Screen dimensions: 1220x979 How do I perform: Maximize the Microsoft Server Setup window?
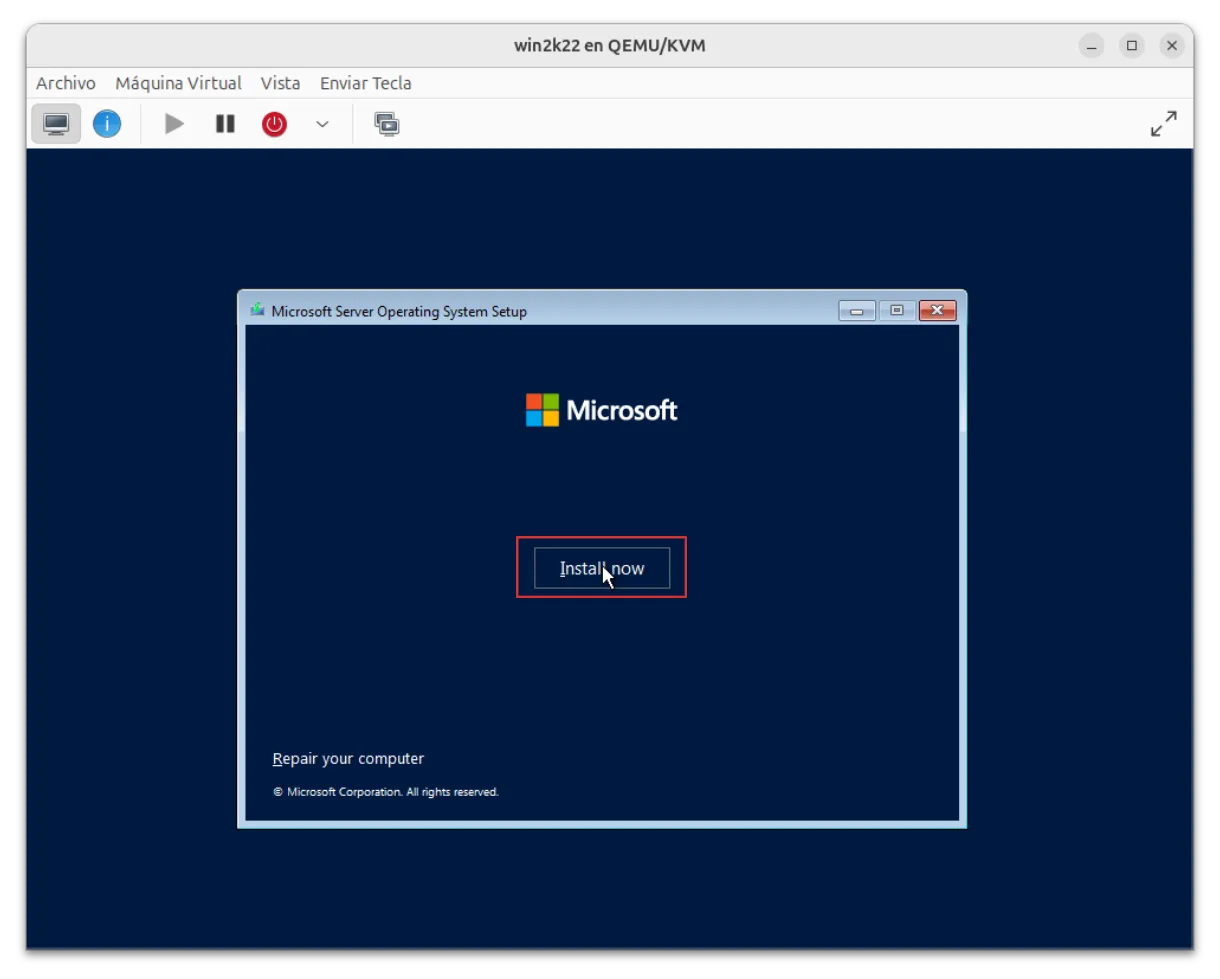pyautogui.click(x=897, y=311)
